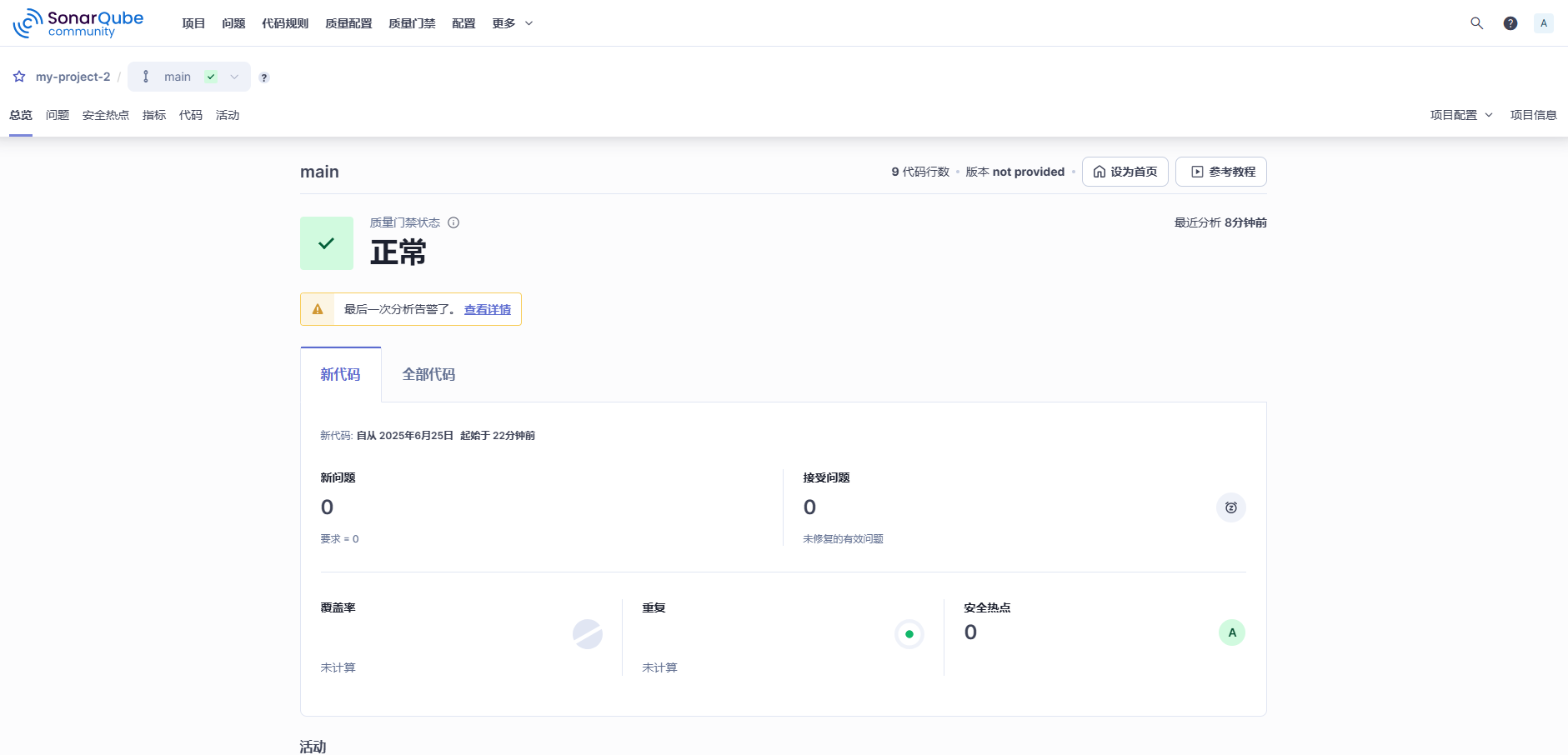Screen dimensions: 1568x755
Task: Click the coverage indicator circle icon
Action: 587,634
